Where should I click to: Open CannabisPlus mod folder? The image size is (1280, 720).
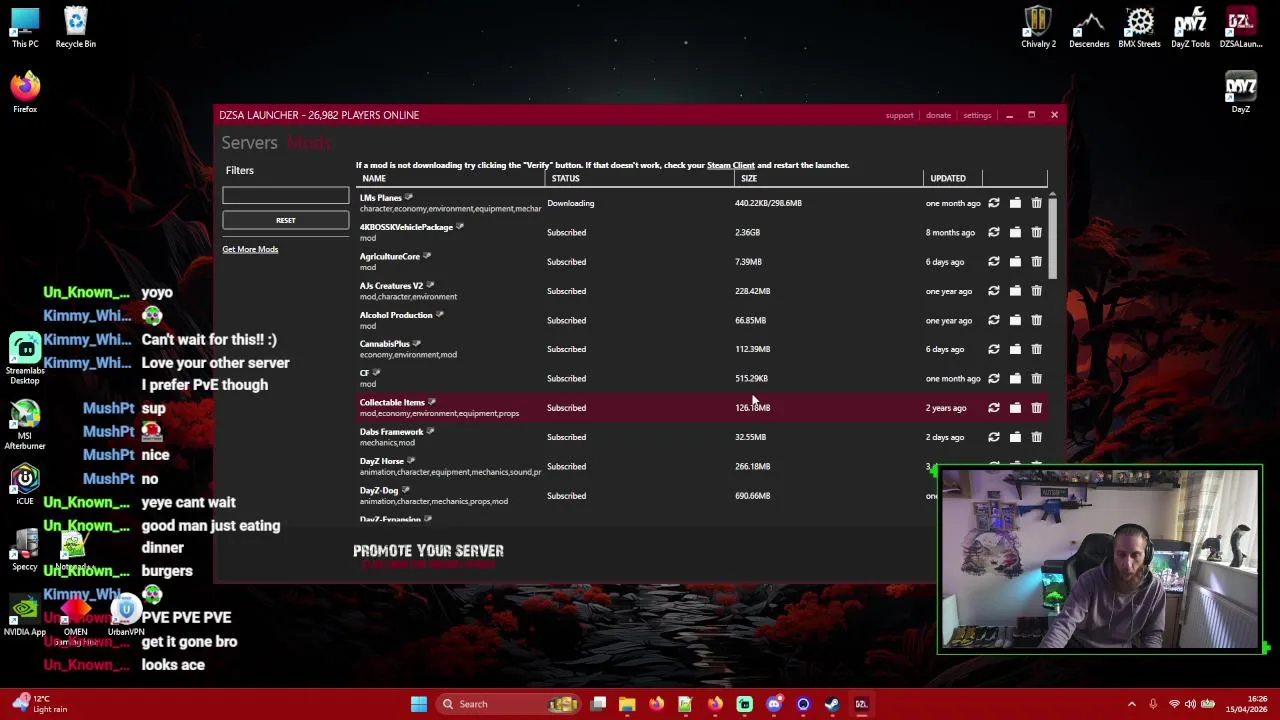(x=1015, y=349)
